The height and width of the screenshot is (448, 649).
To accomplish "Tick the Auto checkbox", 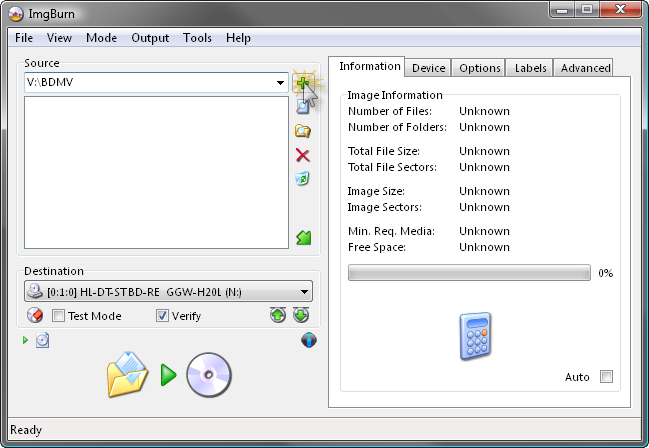I will click(x=606, y=377).
